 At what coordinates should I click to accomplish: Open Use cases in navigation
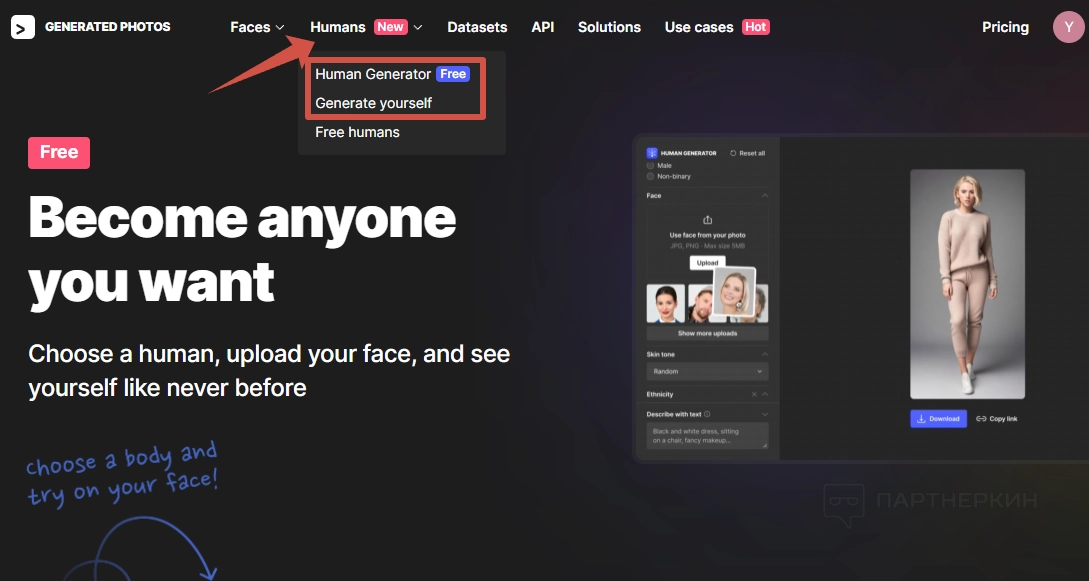tap(699, 27)
